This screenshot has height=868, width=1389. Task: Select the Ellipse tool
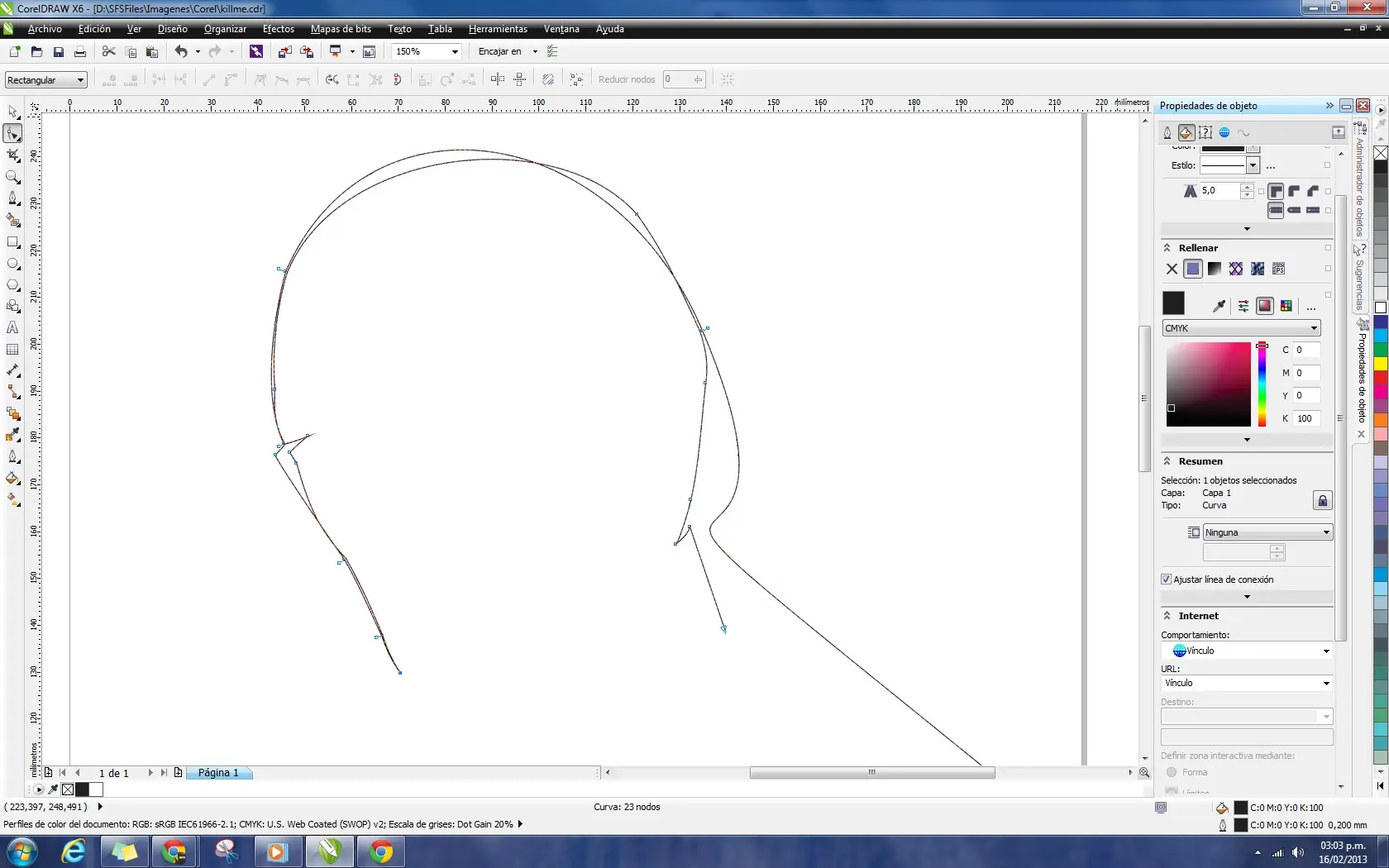[x=12, y=264]
